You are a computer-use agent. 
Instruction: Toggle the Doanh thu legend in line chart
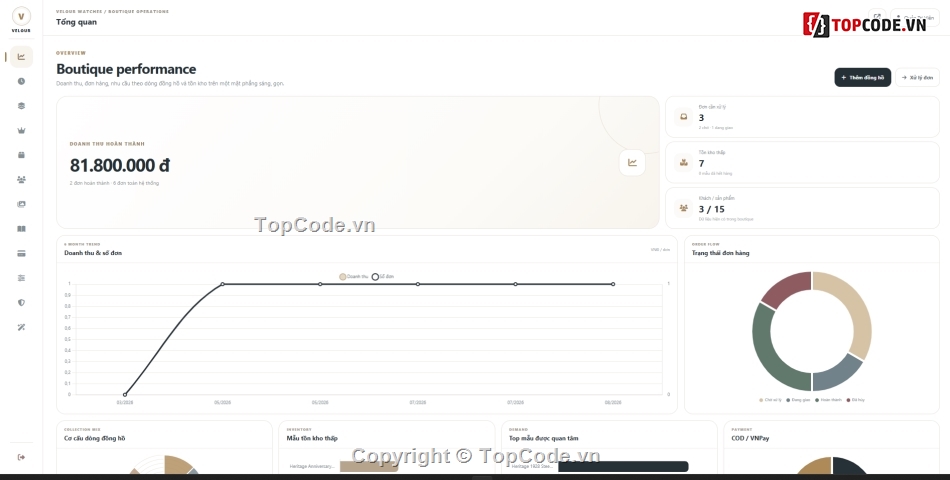coord(354,276)
